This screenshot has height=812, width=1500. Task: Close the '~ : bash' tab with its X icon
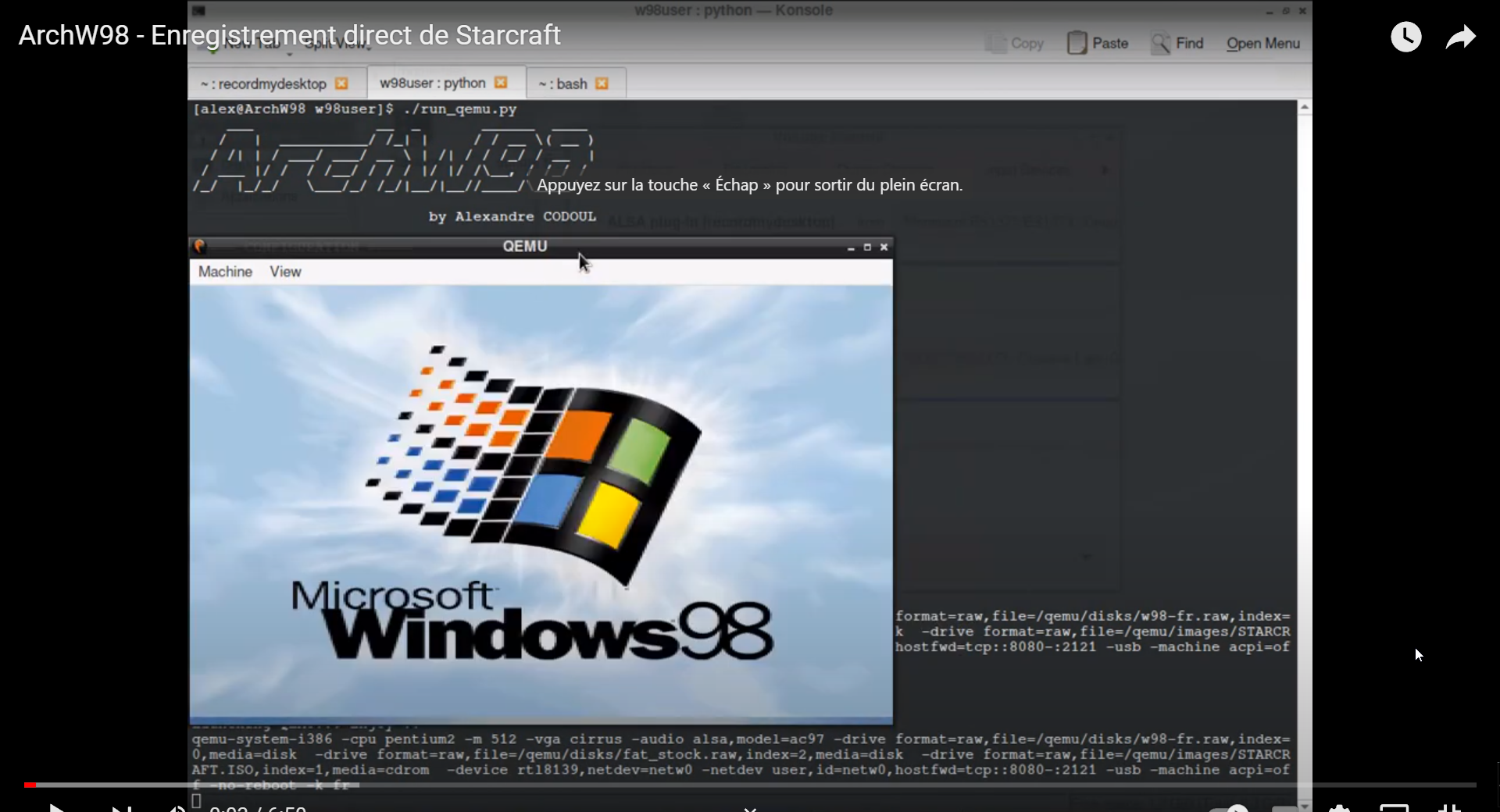(602, 84)
